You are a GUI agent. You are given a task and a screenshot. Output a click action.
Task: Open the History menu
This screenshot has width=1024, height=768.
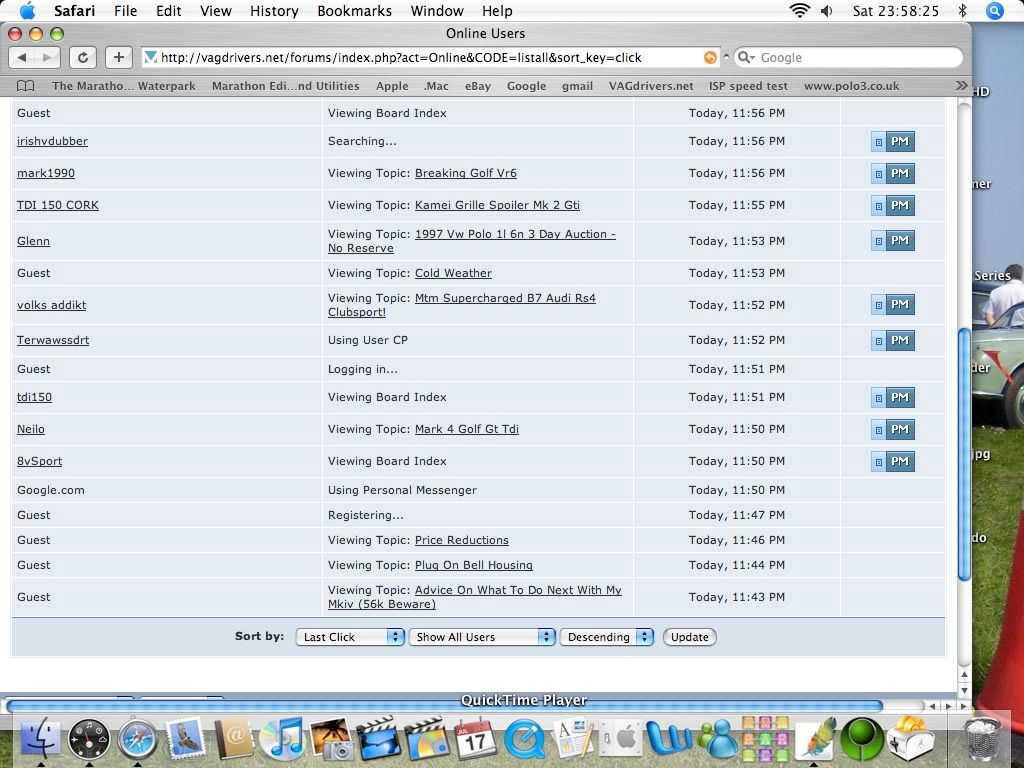pos(273,11)
